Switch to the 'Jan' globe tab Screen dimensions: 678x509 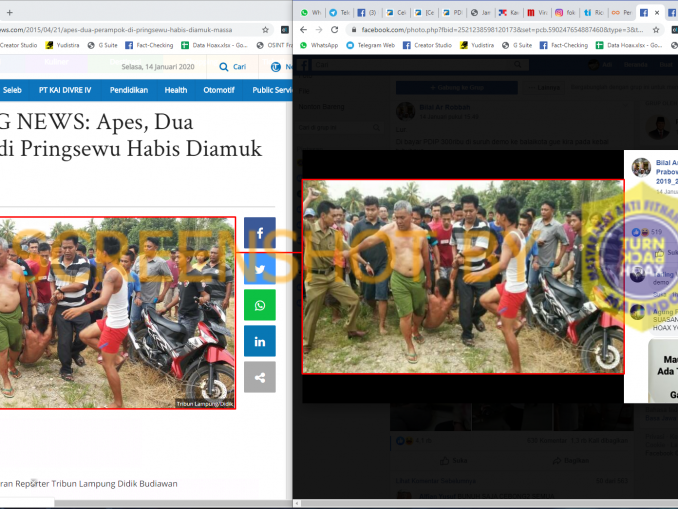[480, 13]
